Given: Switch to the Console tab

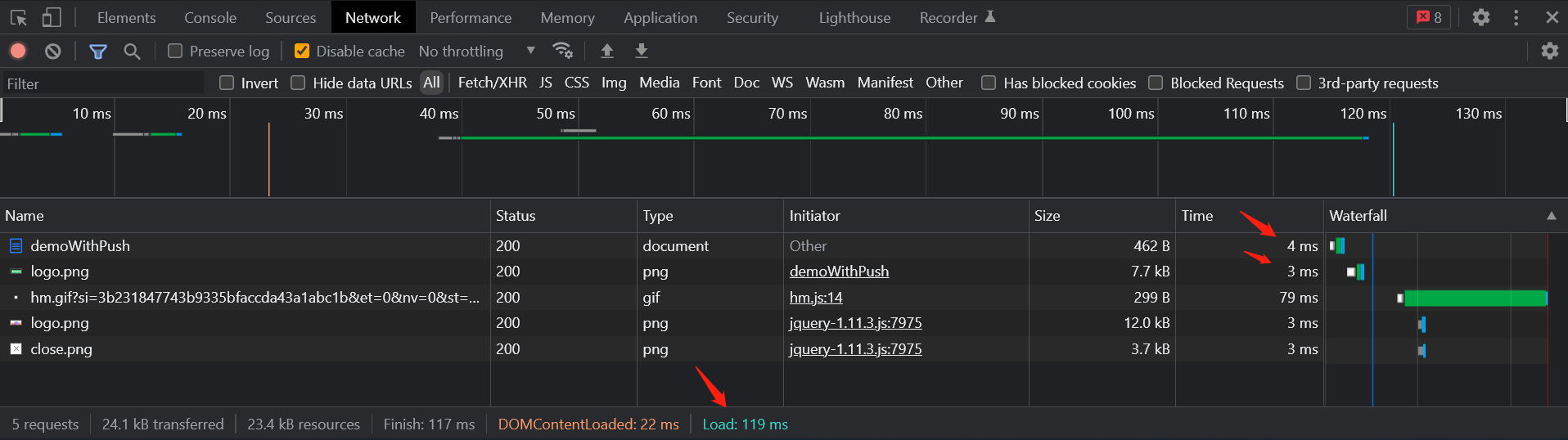Looking at the screenshot, I should tap(210, 17).
